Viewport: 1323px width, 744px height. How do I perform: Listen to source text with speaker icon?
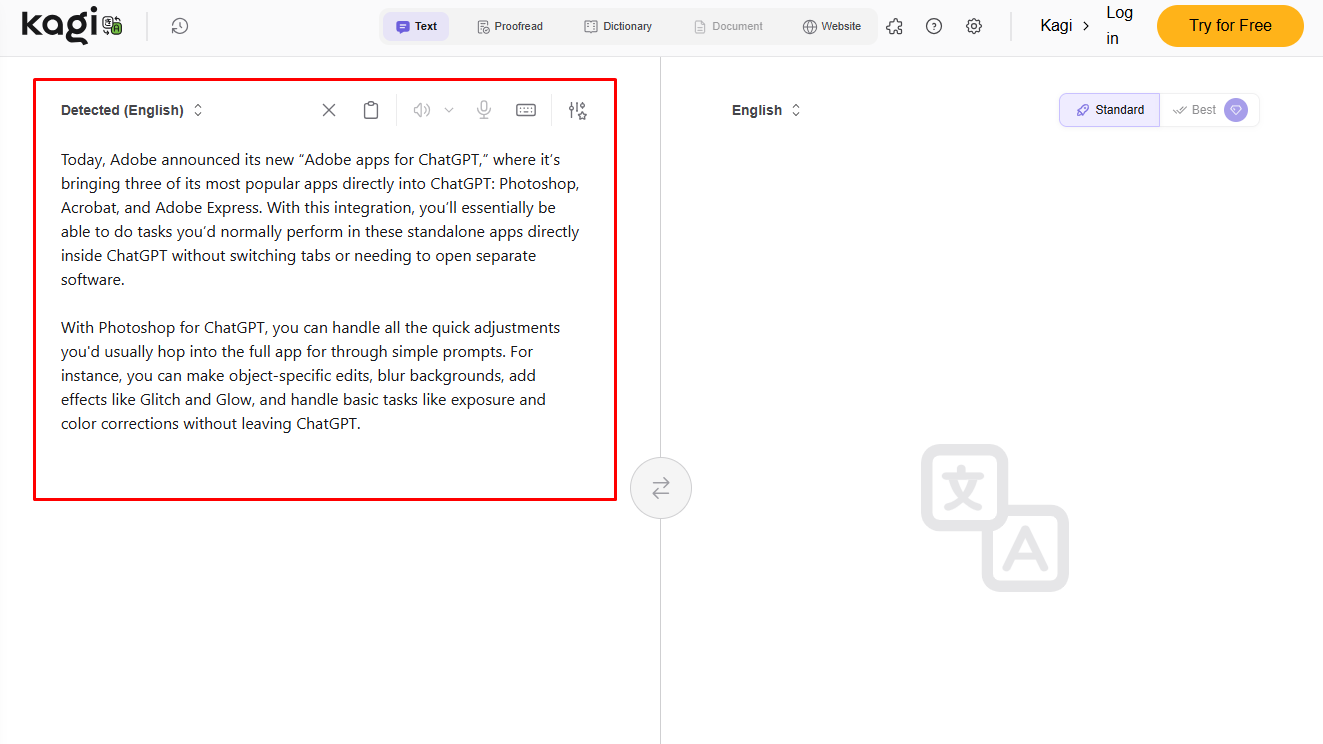point(421,110)
